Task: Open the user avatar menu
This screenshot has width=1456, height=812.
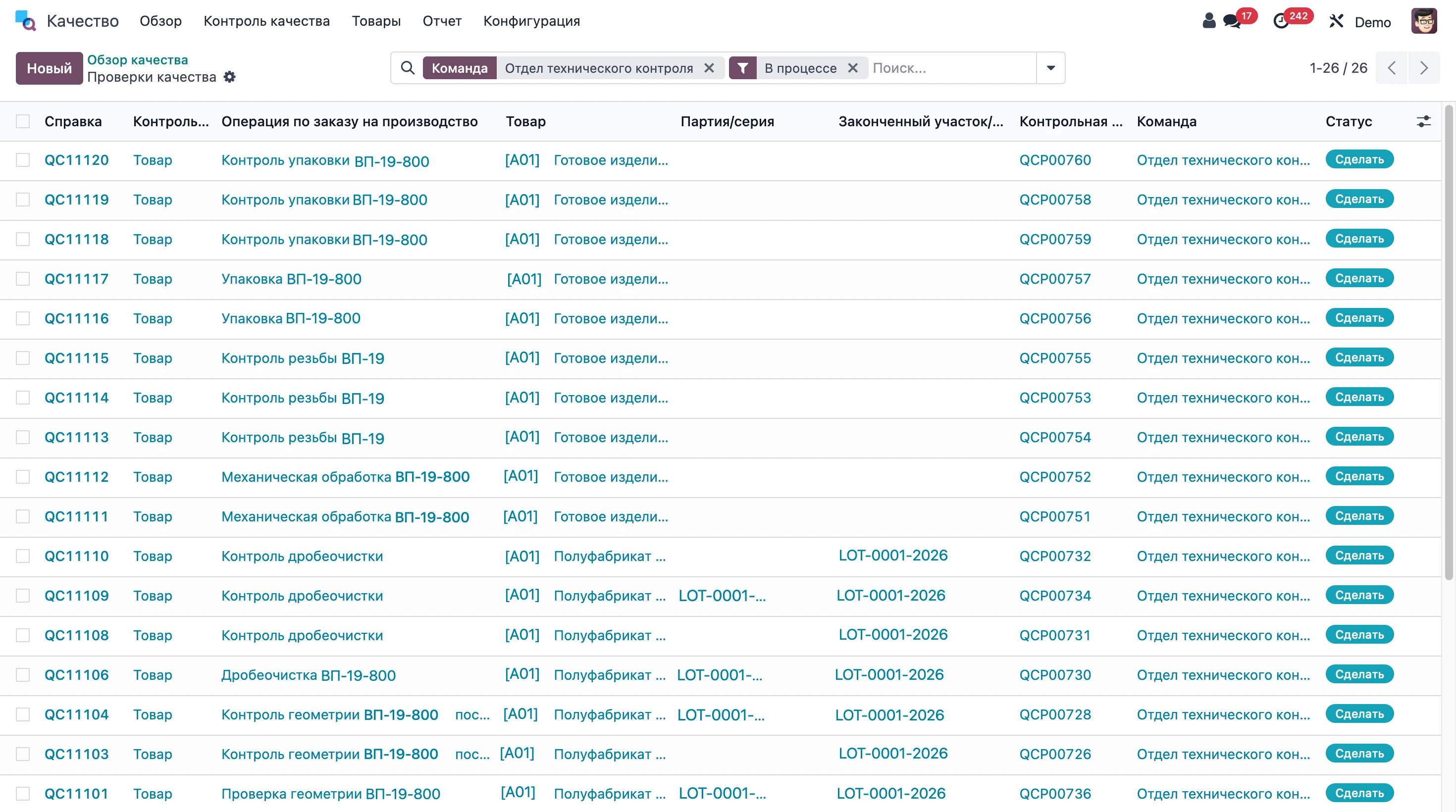Action: tap(1424, 21)
